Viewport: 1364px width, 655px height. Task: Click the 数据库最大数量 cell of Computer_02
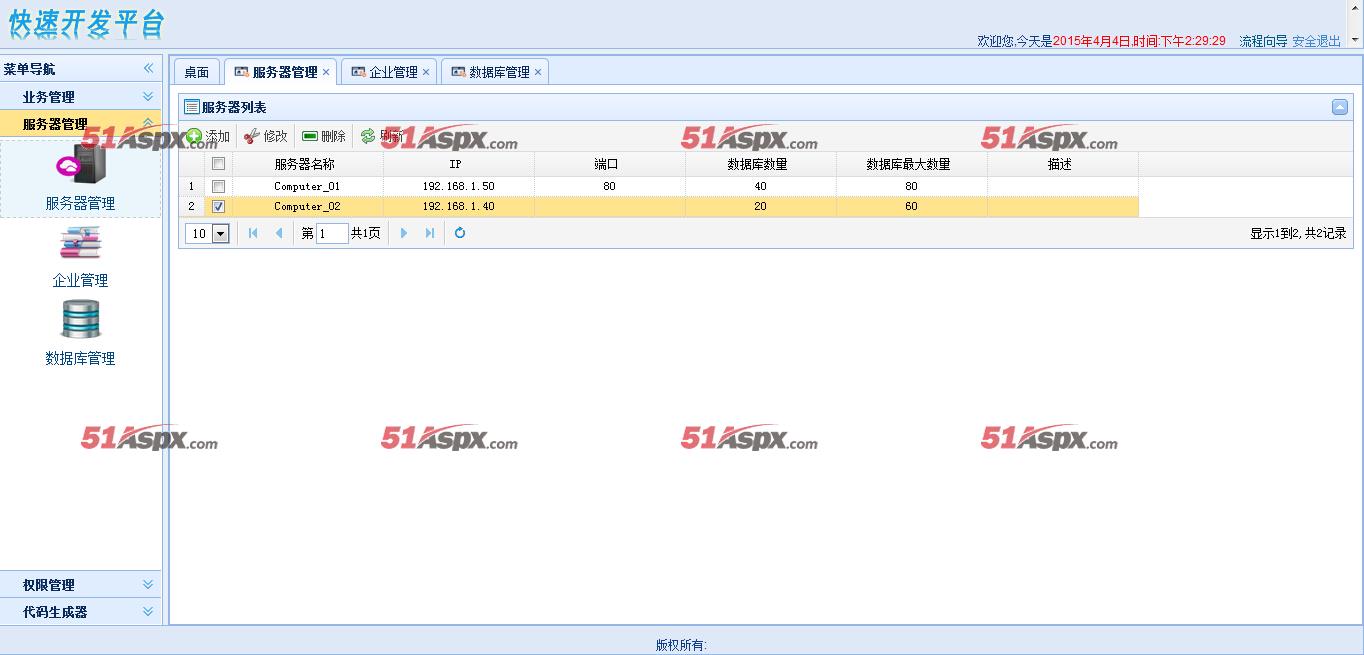912,207
